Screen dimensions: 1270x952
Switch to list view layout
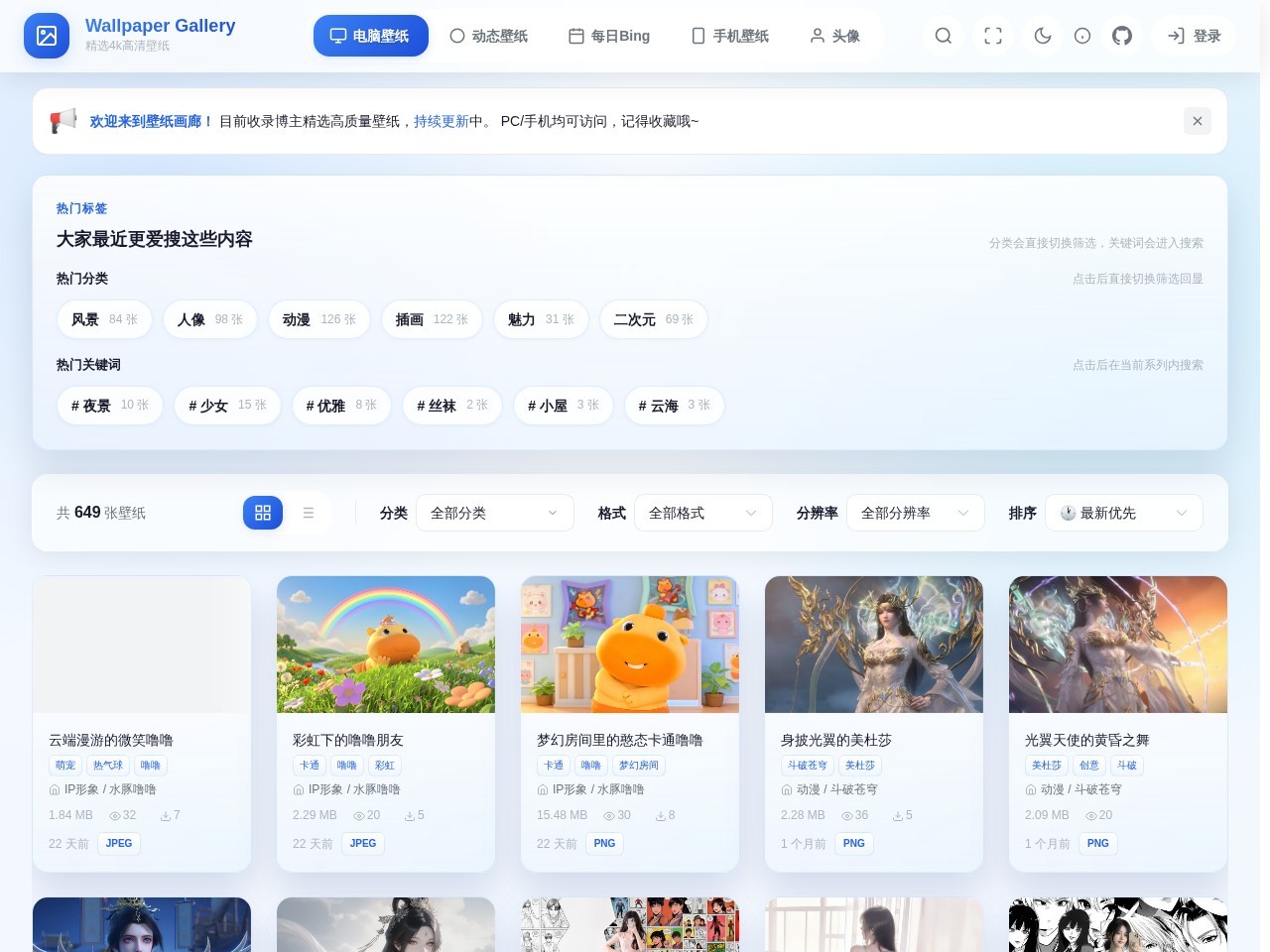coord(309,513)
